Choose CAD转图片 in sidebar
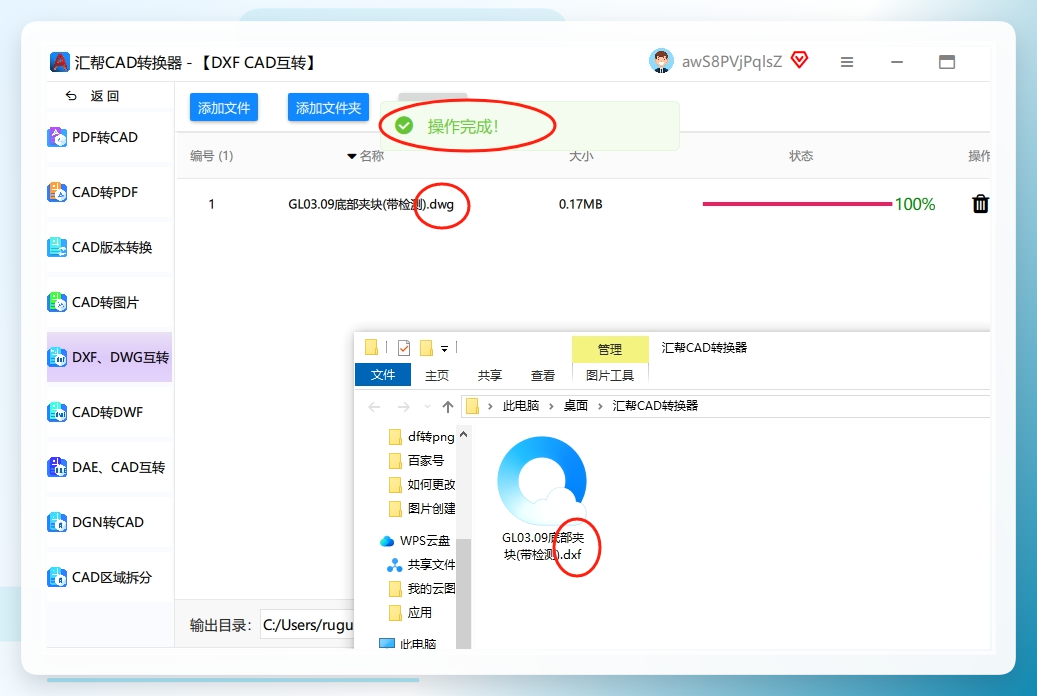 coord(109,302)
